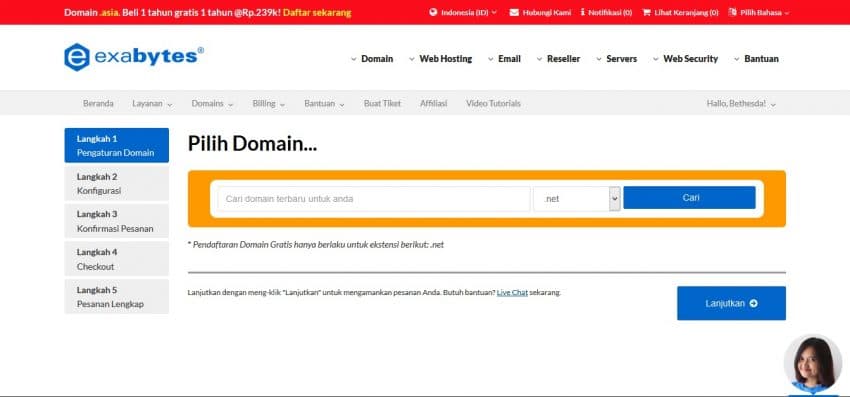The width and height of the screenshot is (850, 397).
Task: Expand the Web Security main menu
Action: (x=685, y=59)
